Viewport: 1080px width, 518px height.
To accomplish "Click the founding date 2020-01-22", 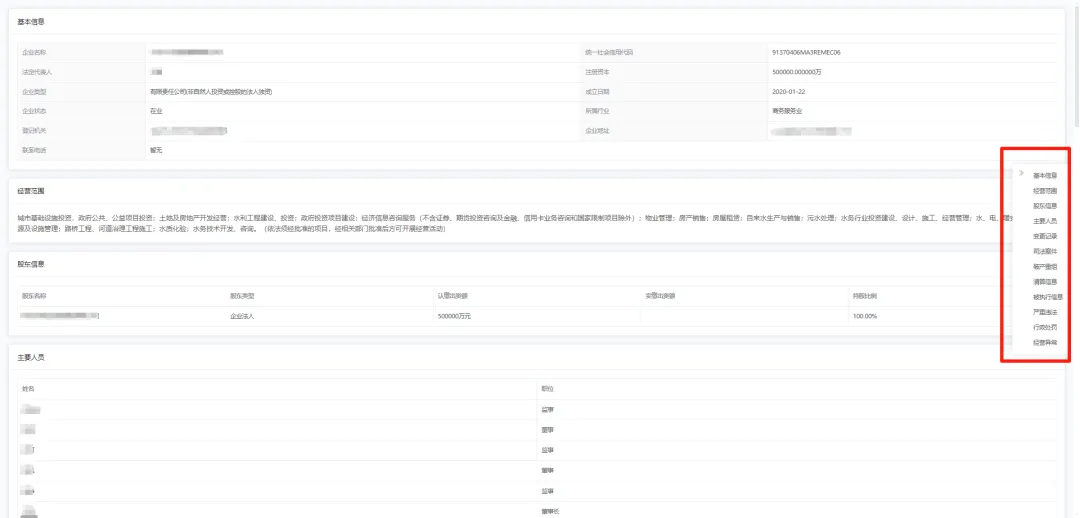I will [787, 92].
